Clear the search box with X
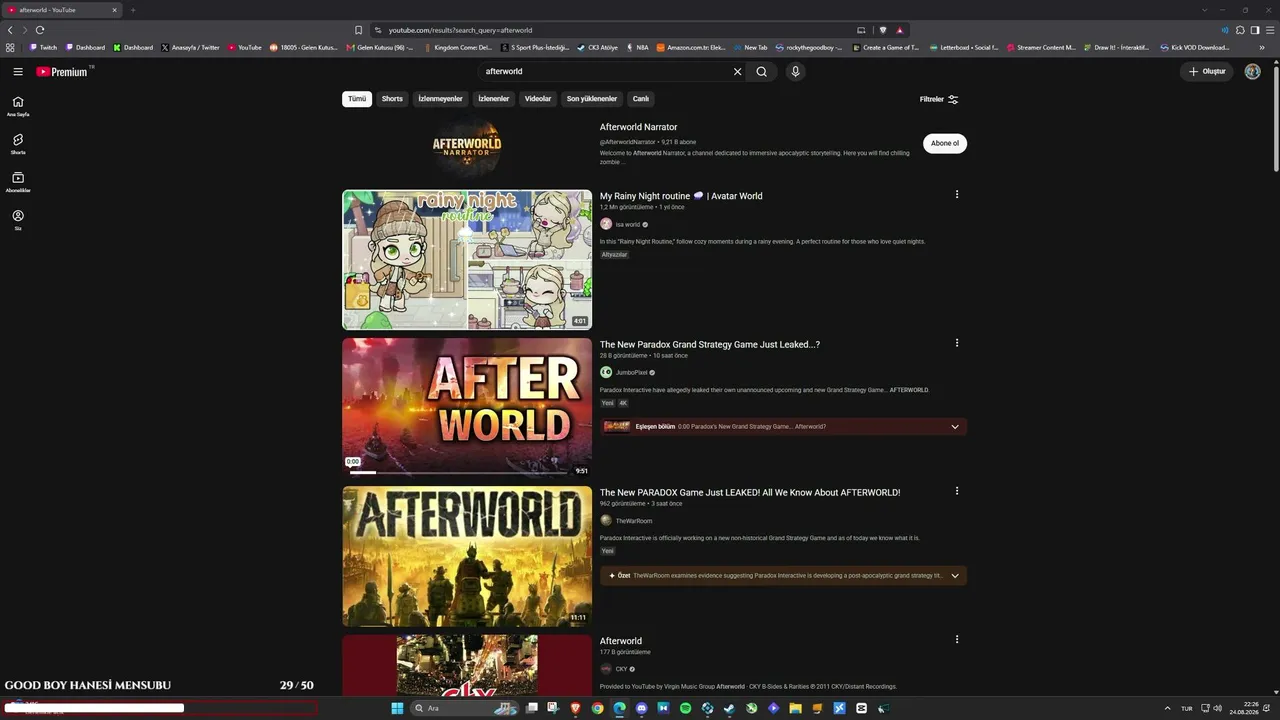The height and width of the screenshot is (720, 1280). (x=738, y=72)
